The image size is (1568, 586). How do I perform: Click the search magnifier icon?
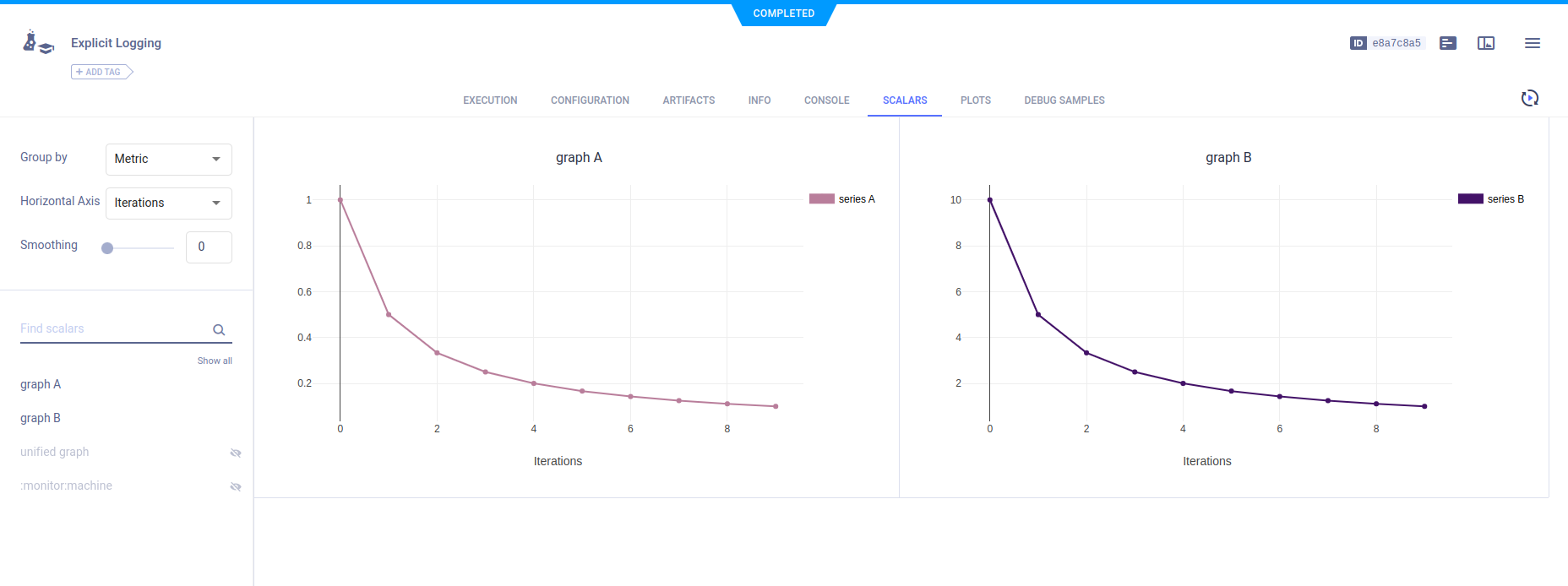[219, 330]
